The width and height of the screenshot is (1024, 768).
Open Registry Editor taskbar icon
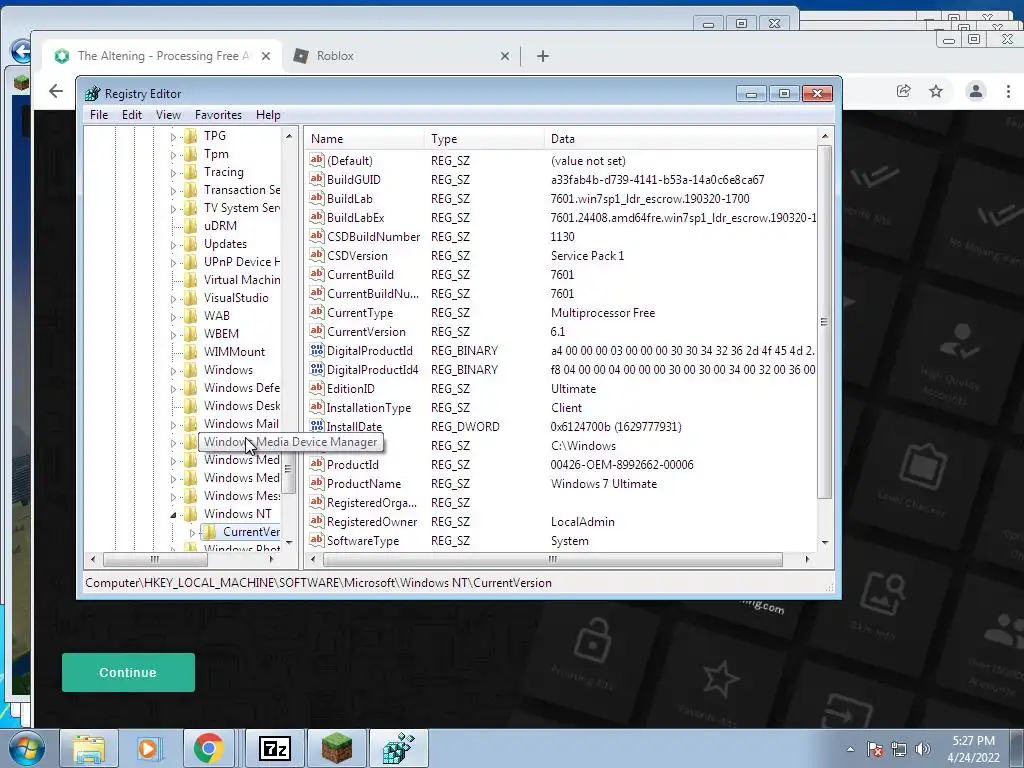pyautogui.click(x=398, y=748)
